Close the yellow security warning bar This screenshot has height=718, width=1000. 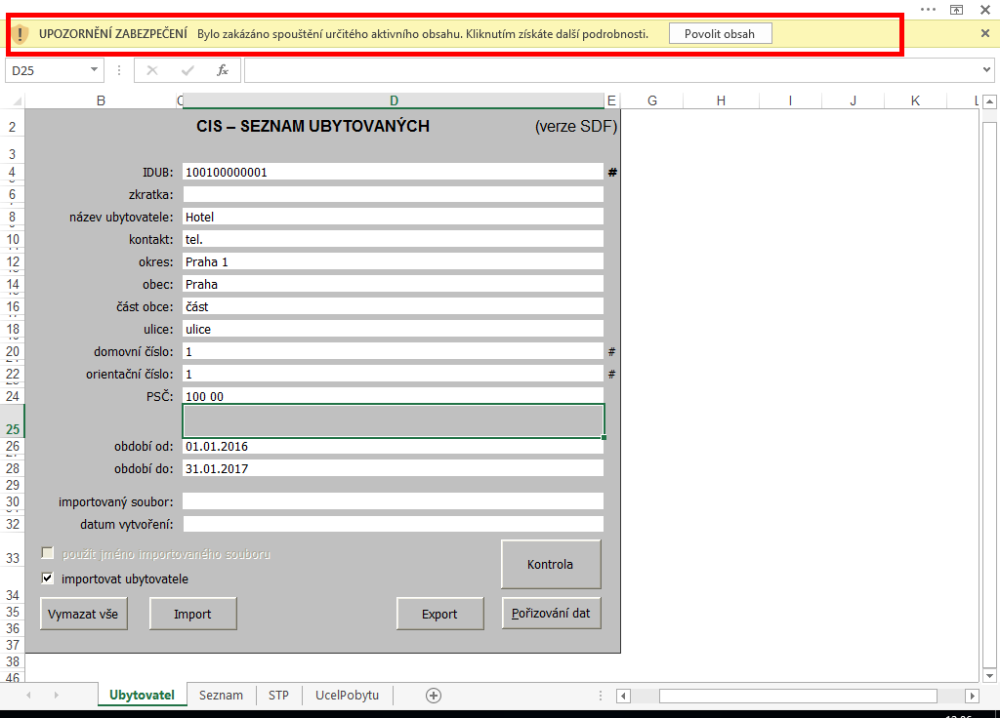click(x=985, y=33)
